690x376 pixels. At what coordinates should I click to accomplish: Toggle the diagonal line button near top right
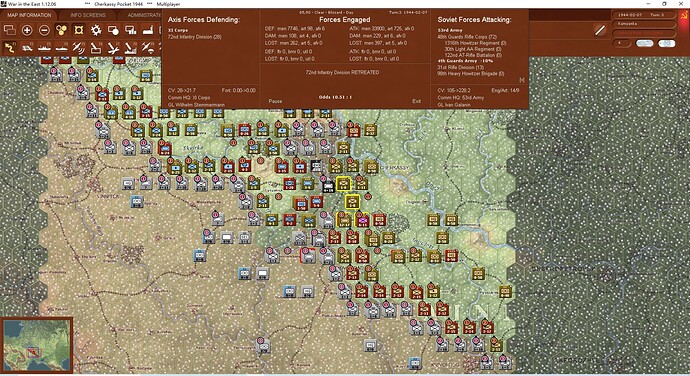coord(600,30)
